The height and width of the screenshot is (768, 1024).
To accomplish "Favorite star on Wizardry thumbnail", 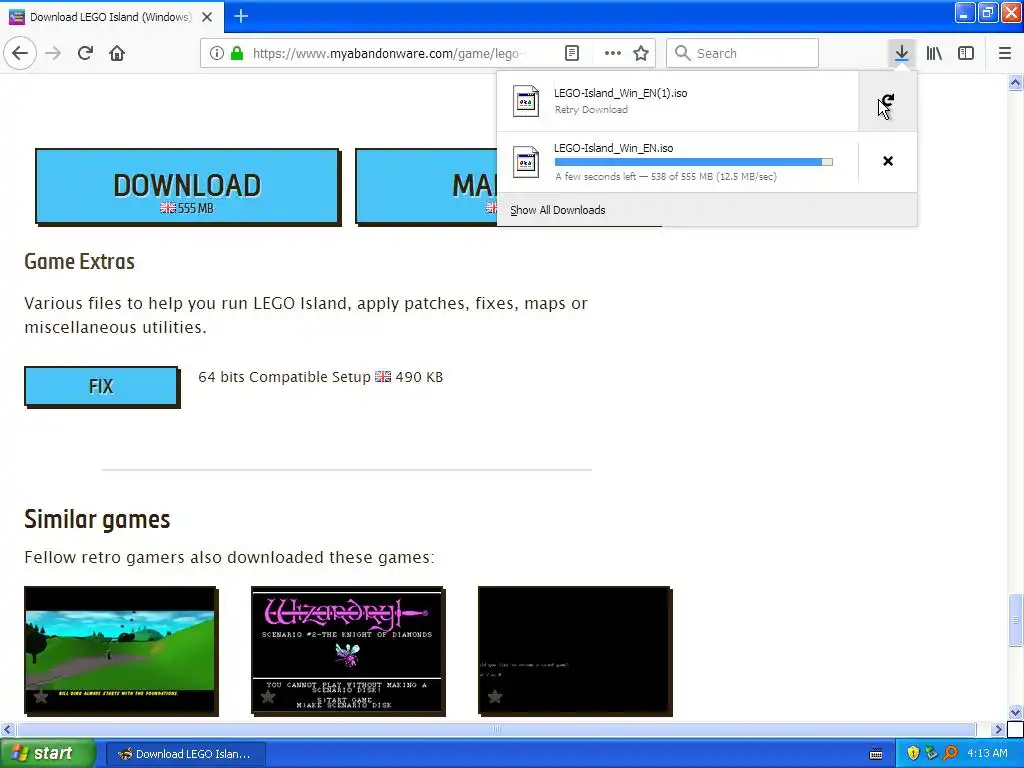I will click(268, 697).
